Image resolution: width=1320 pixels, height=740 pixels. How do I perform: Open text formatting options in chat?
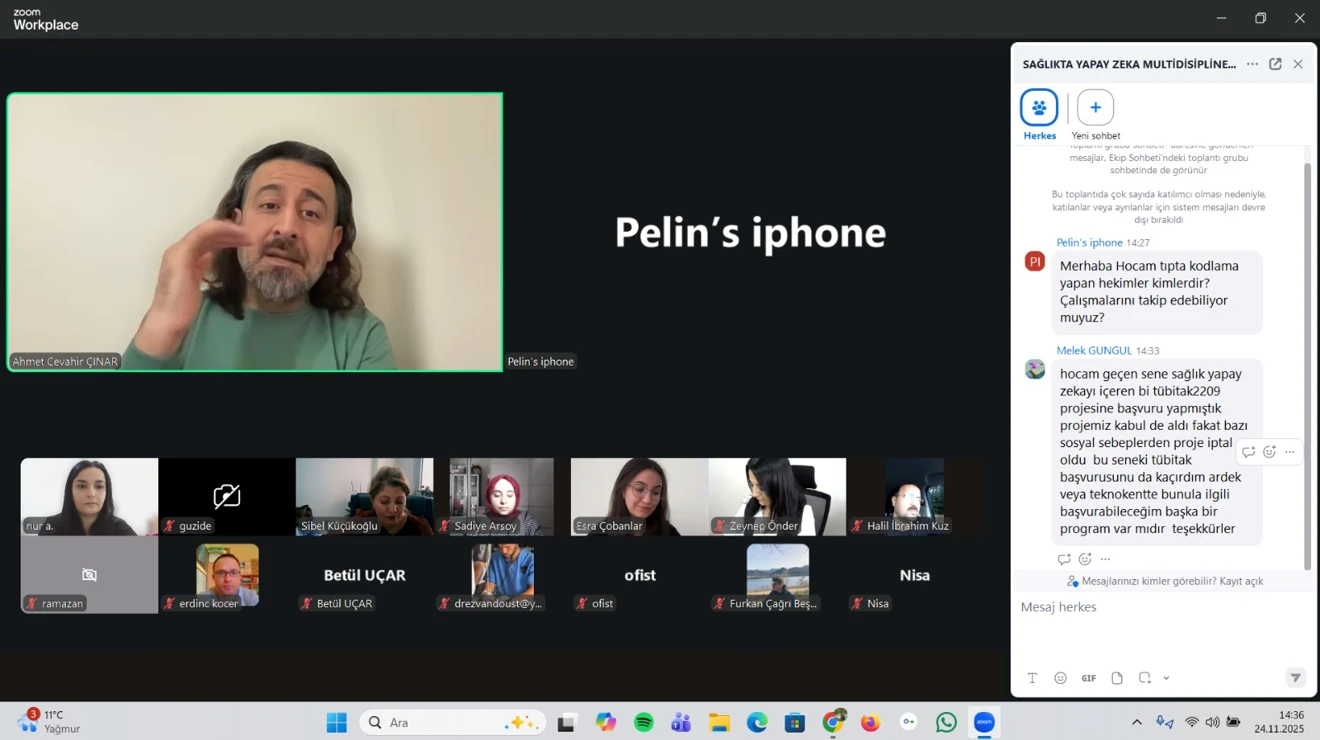coord(1032,678)
